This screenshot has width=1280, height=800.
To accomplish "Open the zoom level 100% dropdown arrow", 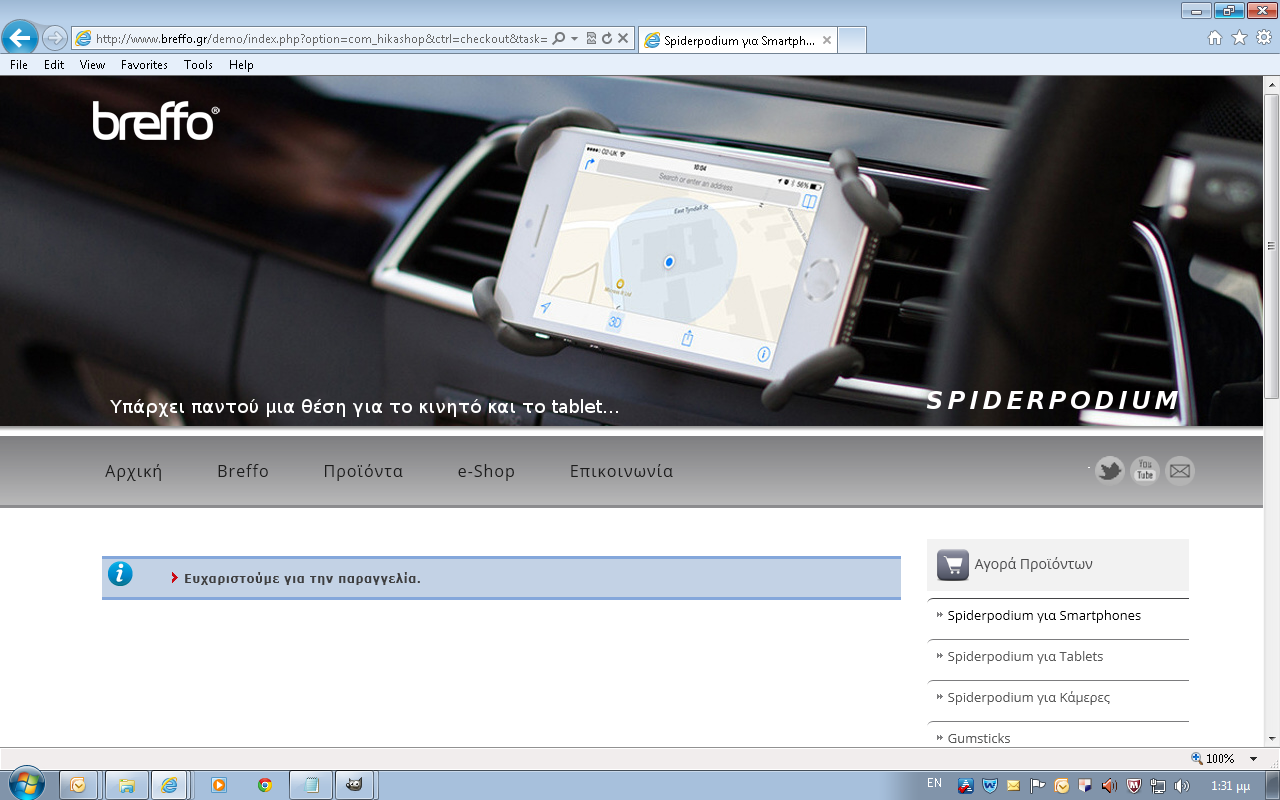I will tap(1254, 759).
